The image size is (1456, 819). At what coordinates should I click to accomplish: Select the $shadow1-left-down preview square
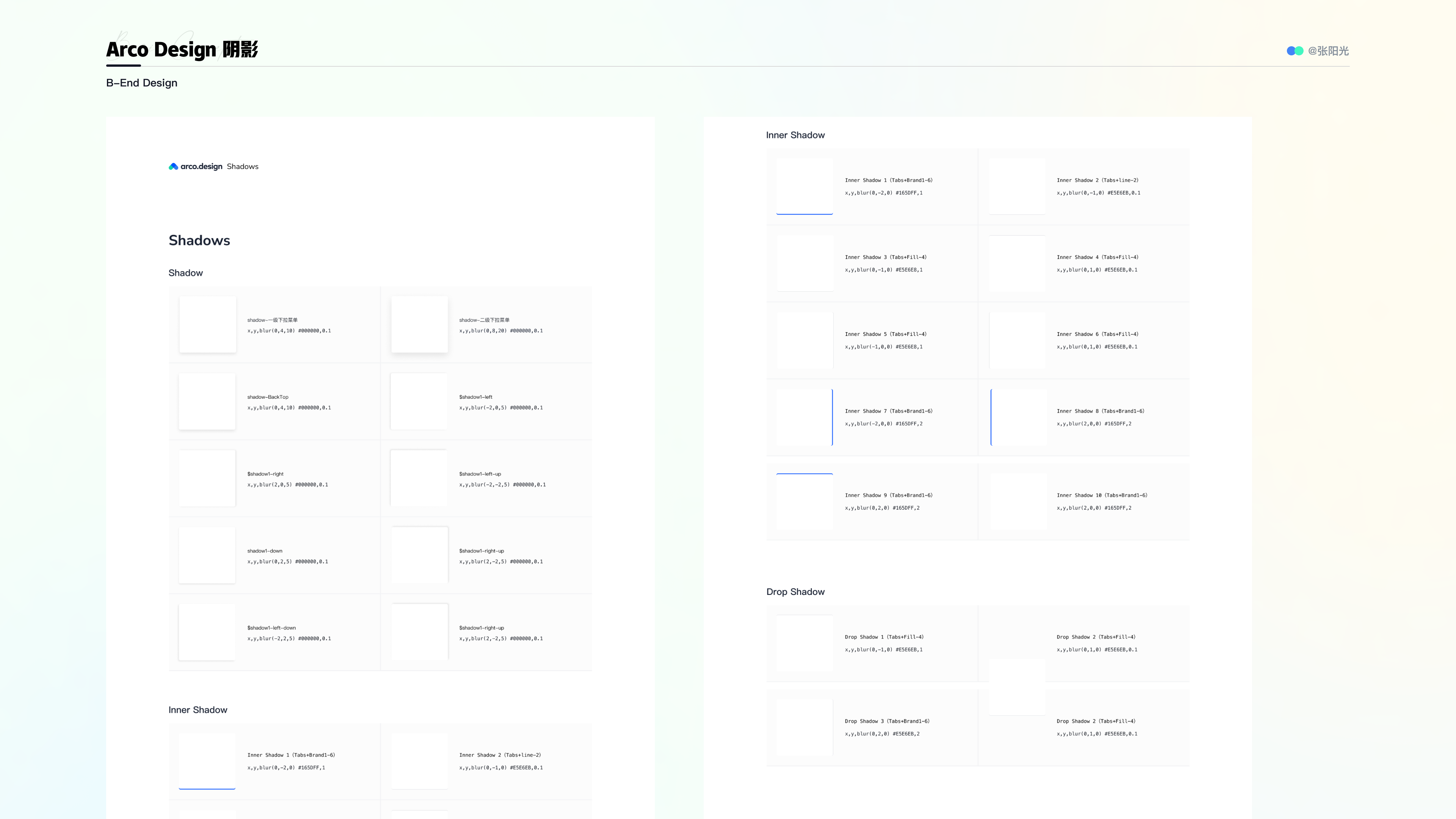[207, 632]
